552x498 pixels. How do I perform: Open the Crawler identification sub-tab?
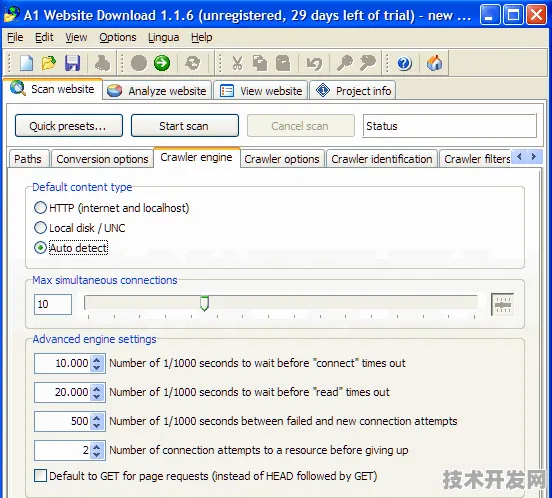pos(382,159)
